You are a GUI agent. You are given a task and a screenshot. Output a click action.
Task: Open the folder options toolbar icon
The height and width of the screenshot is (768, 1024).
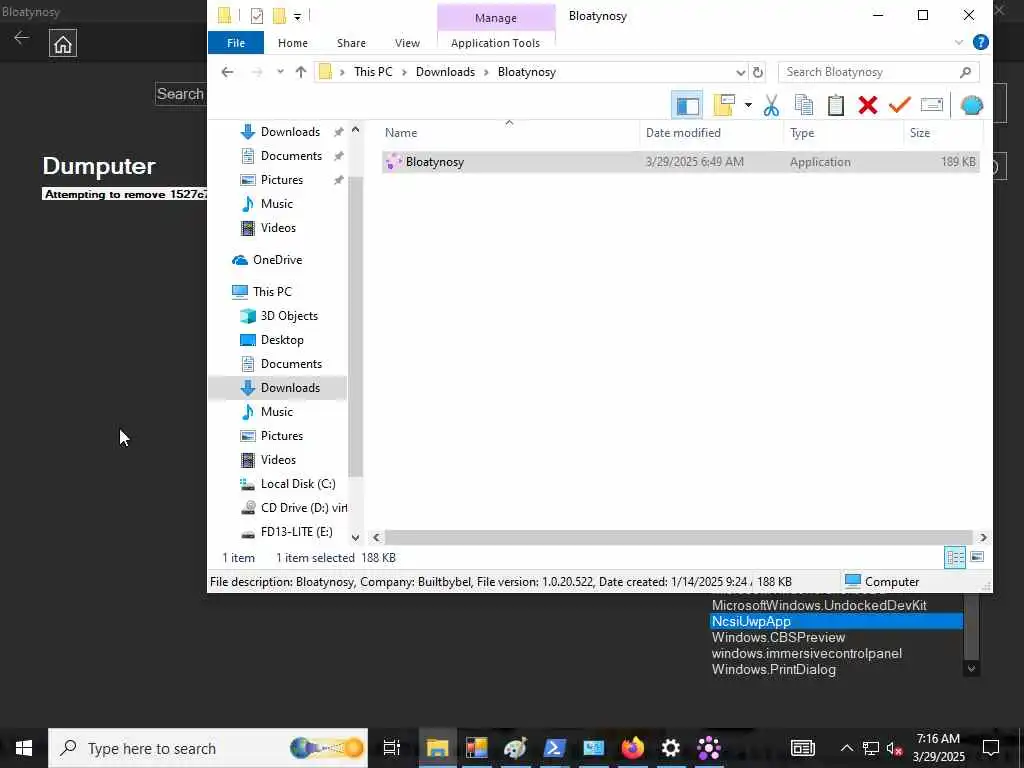(725, 105)
